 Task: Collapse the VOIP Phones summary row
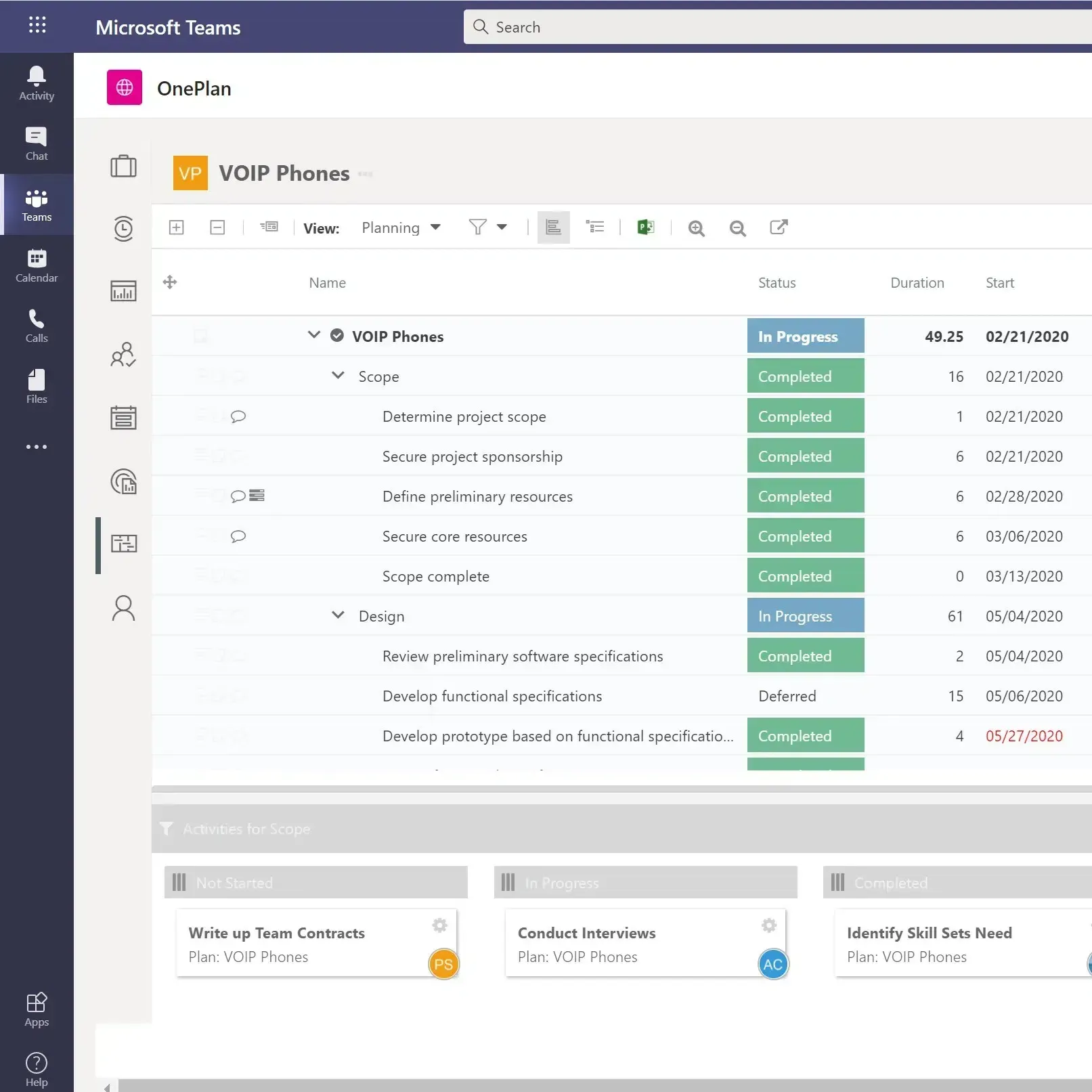coord(313,334)
